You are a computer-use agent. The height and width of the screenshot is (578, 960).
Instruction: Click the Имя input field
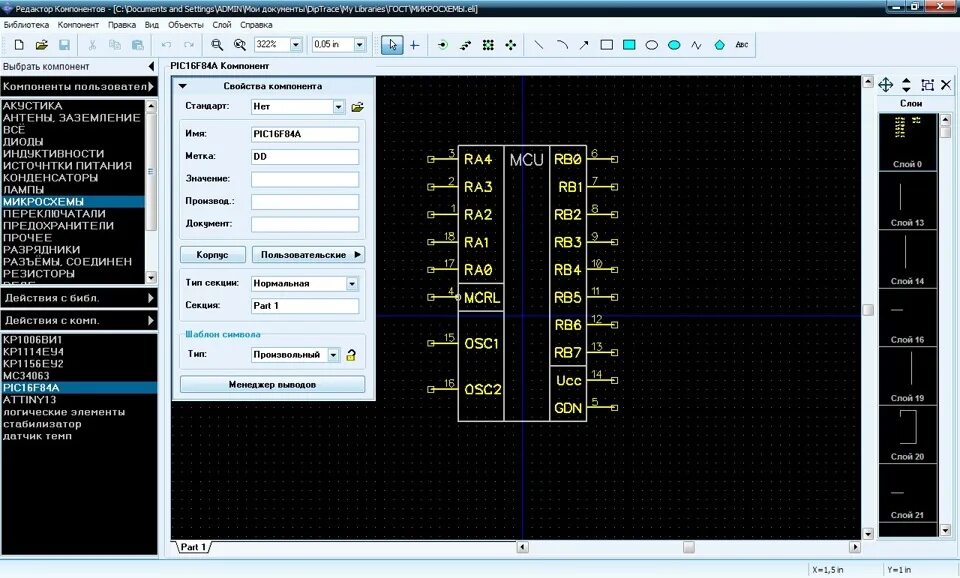(305, 134)
